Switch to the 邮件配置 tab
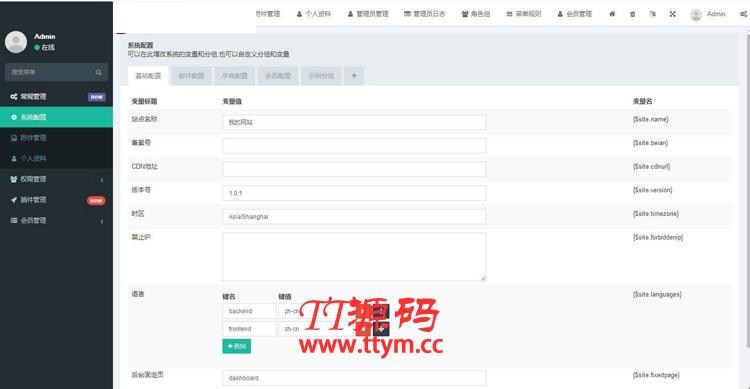750x389 pixels. point(191,76)
